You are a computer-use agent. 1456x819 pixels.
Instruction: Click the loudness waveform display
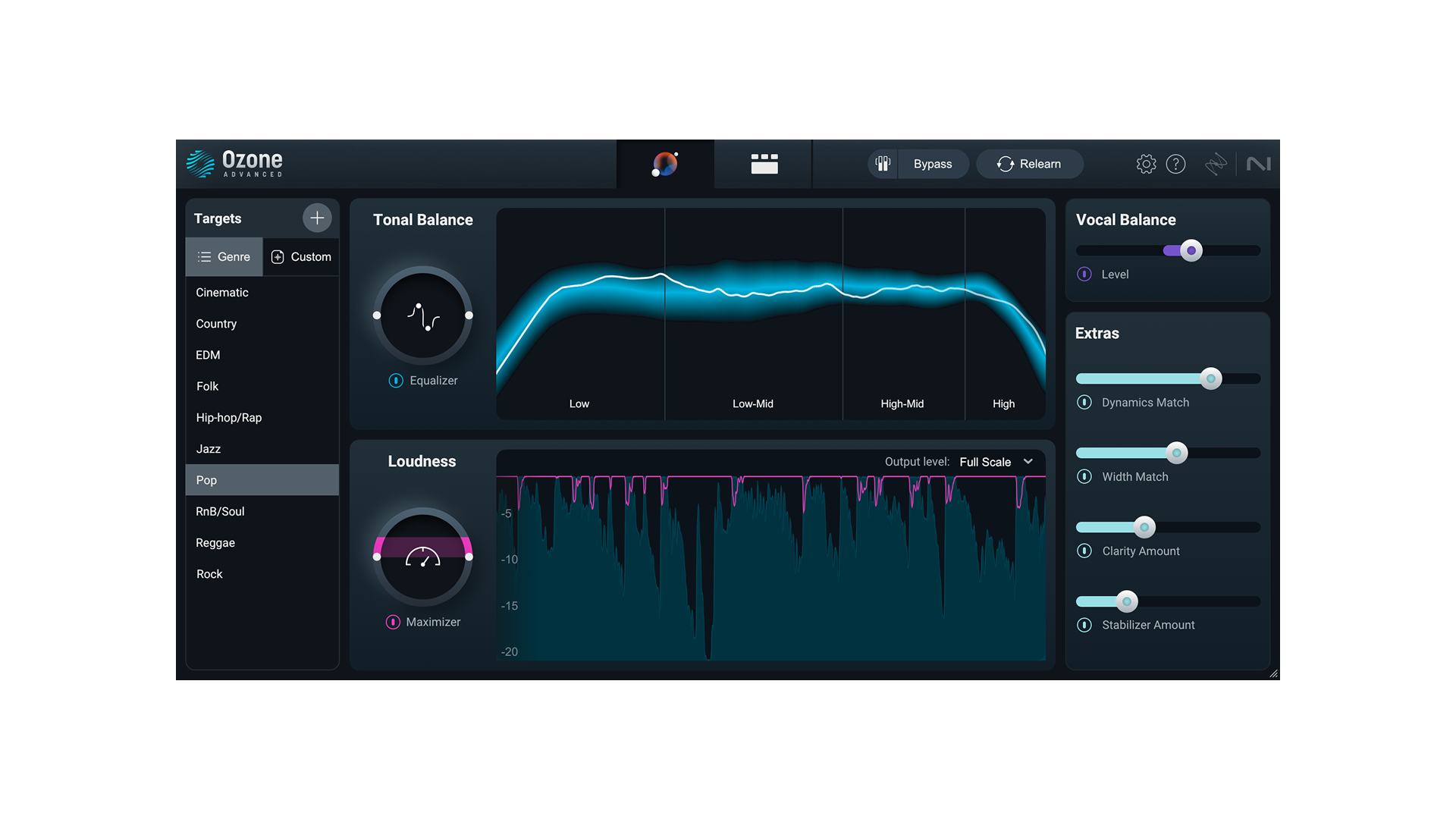coord(770,567)
